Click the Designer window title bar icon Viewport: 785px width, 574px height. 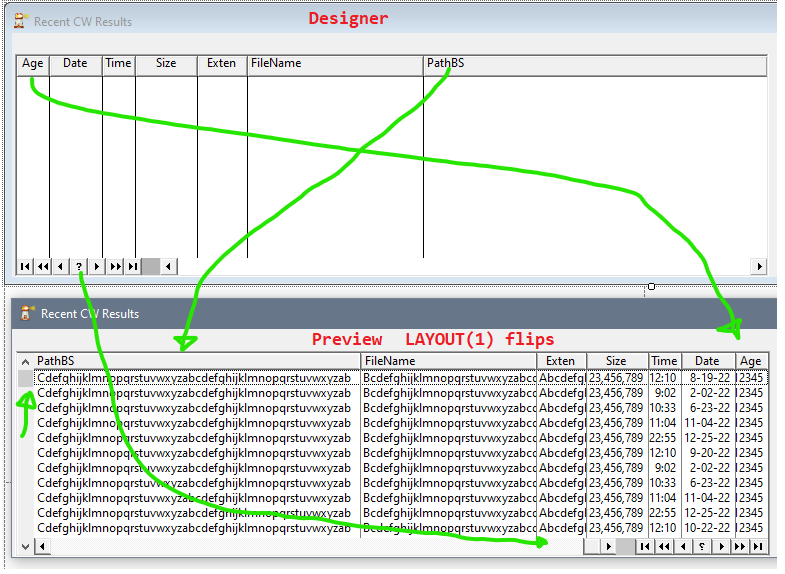tap(19, 21)
